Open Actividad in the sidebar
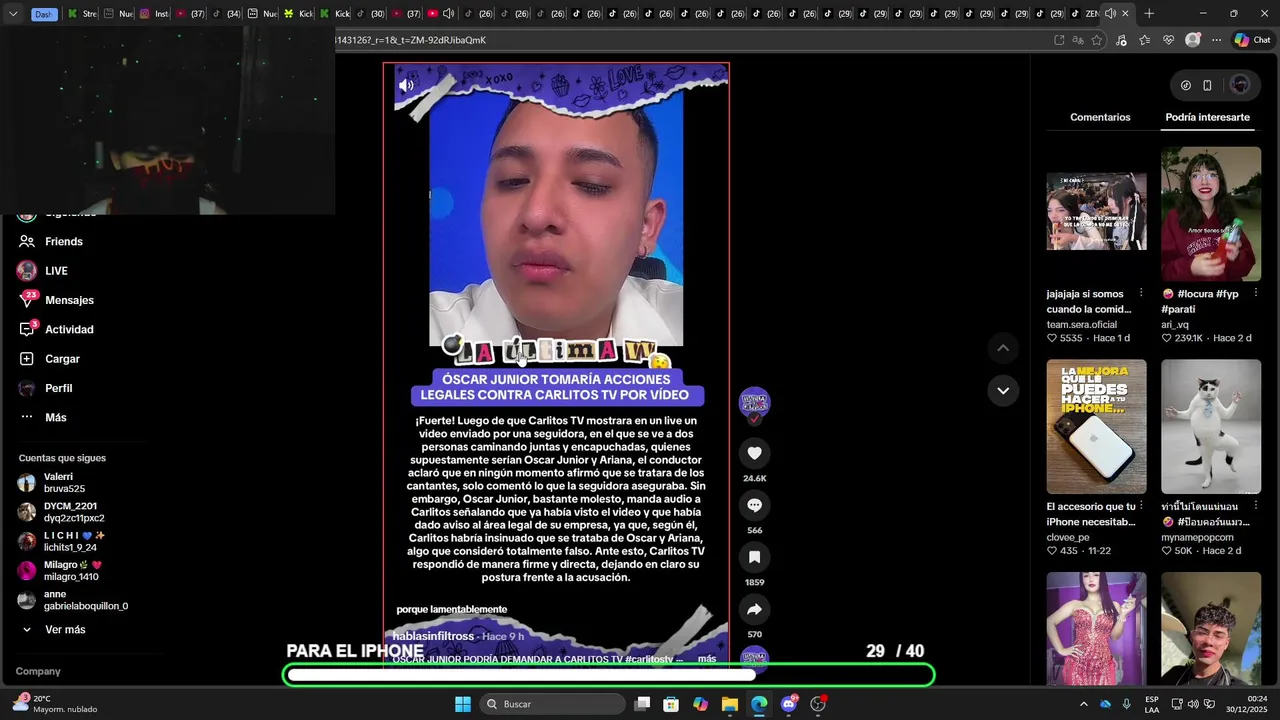Screen dimensions: 1280x720 coord(69,329)
